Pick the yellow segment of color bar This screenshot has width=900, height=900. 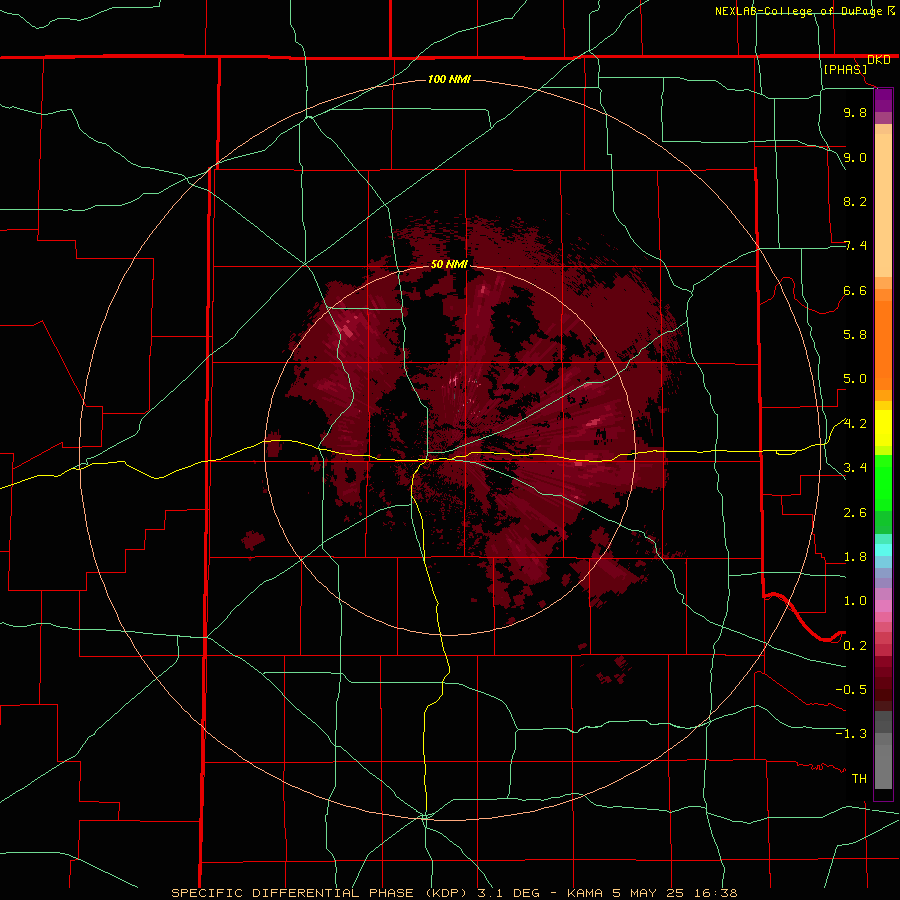[x=883, y=428]
